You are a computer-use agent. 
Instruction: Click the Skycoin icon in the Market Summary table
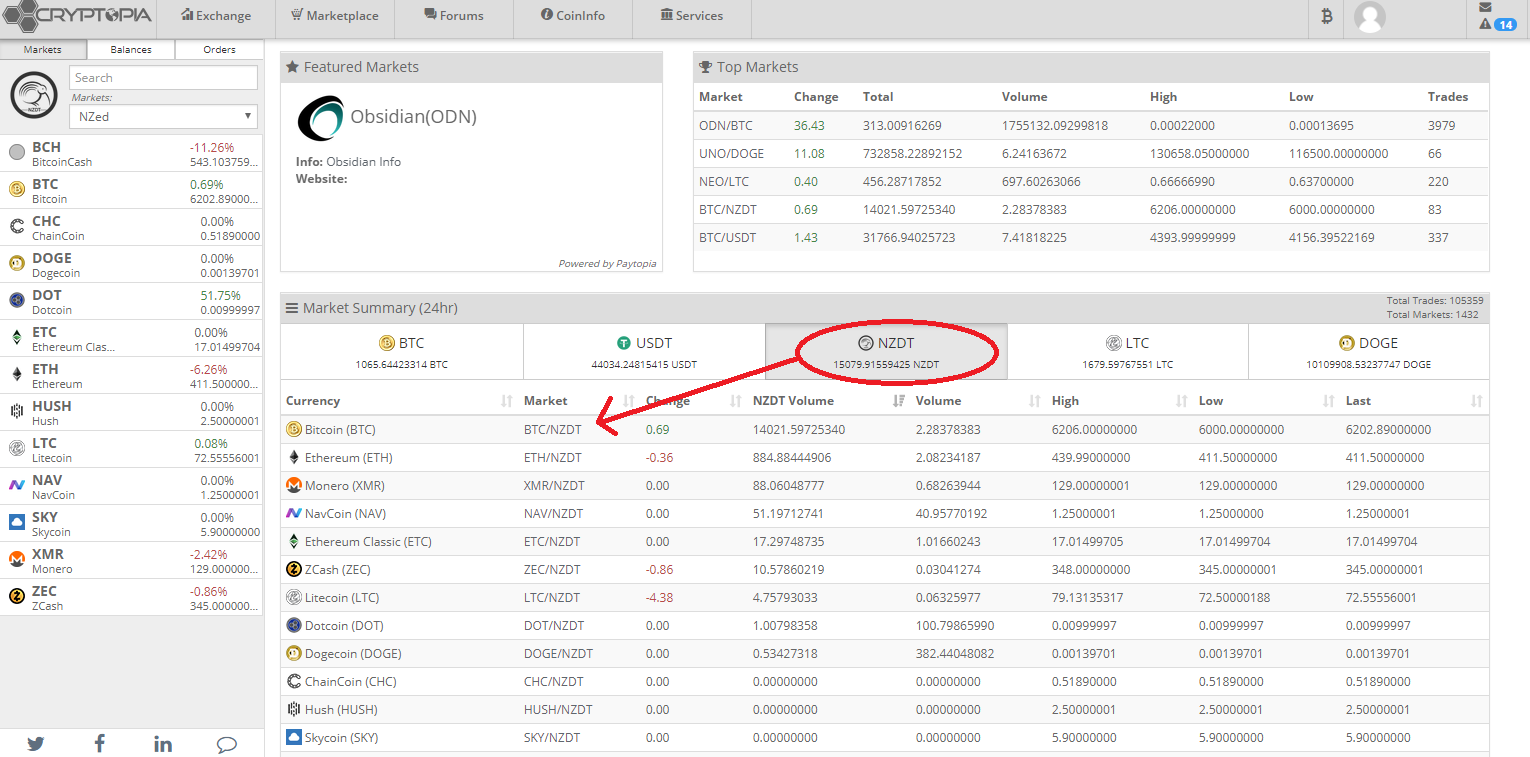pos(294,737)
